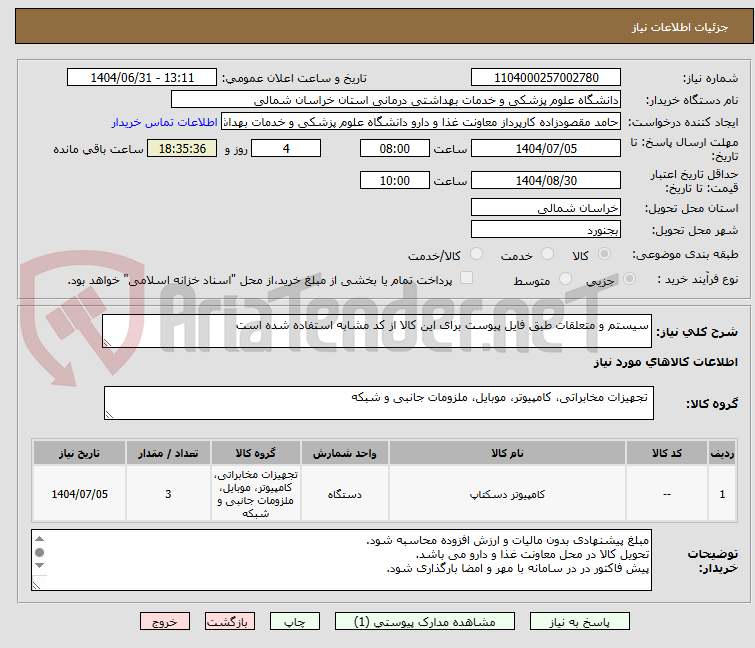Screen dimensions: 755x648
Task: Click the ردیف column header
Action: [722, 453]
